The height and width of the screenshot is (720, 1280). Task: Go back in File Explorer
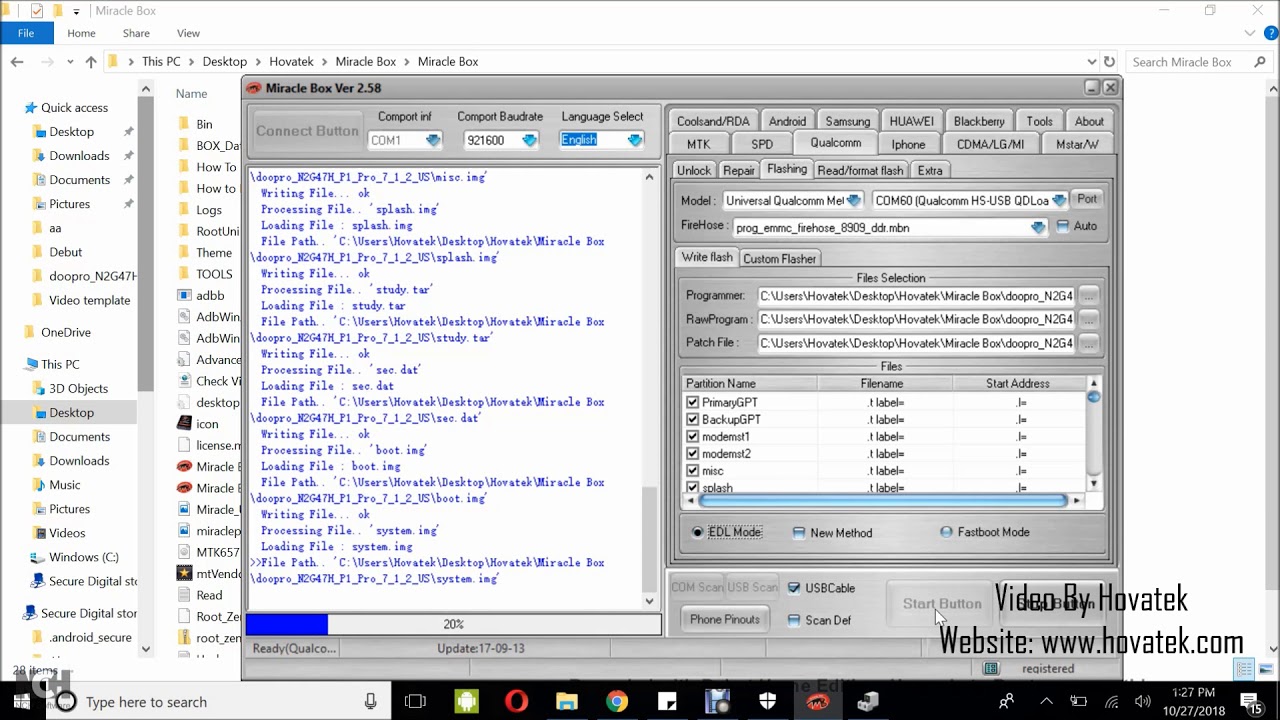[x=17, y=62]
